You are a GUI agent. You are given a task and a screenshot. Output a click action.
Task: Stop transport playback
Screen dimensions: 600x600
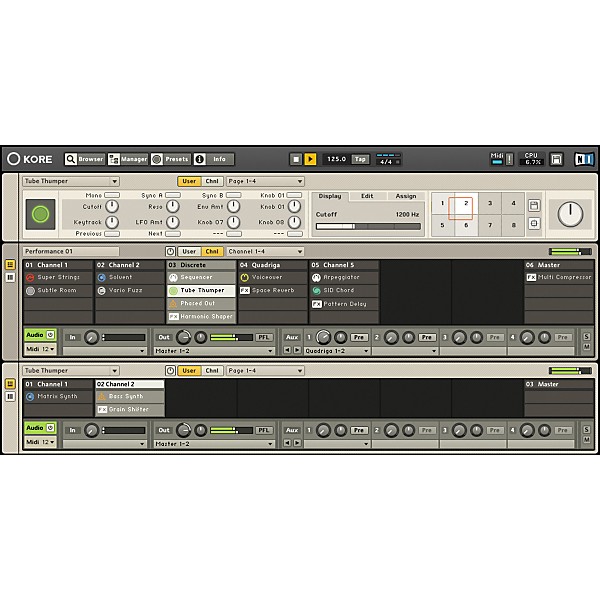pos(296,159)
